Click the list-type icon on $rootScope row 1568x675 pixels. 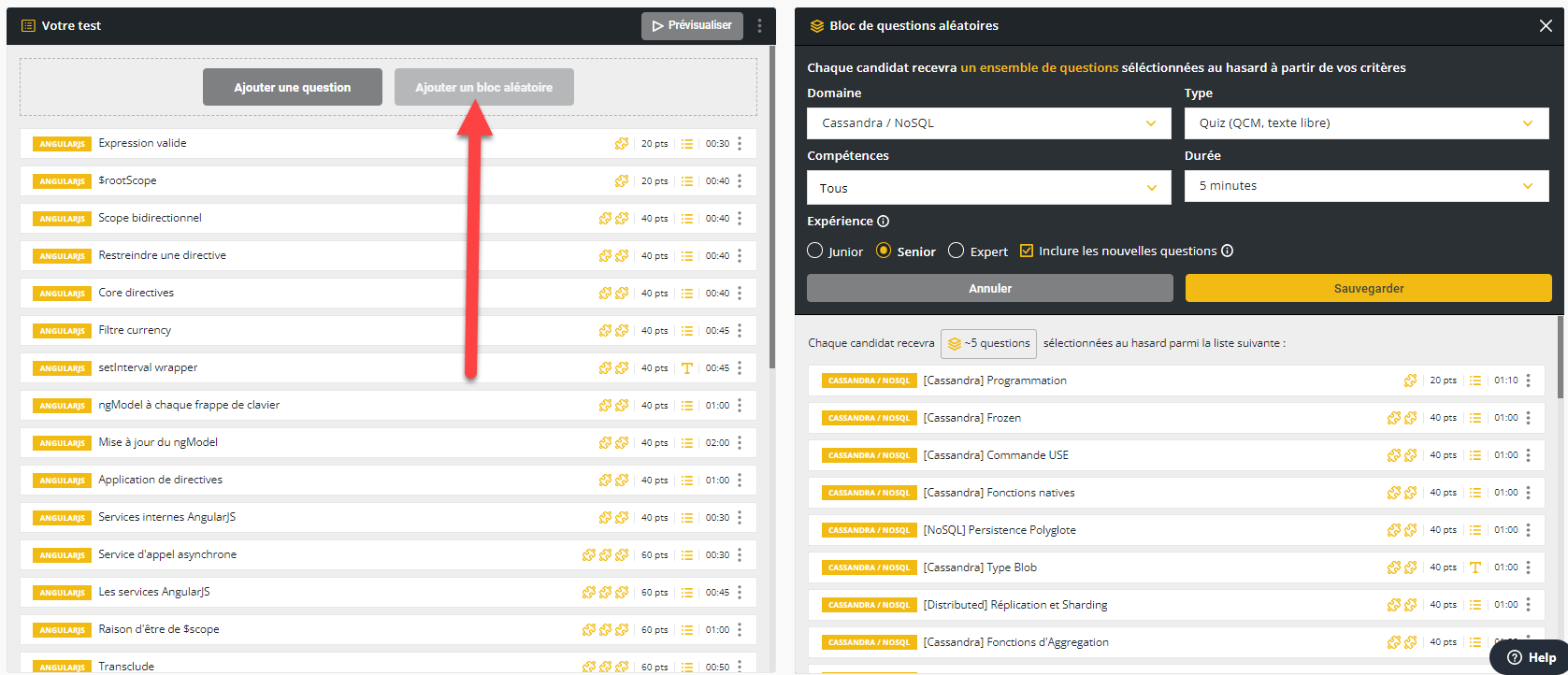(x=687, y=181)
